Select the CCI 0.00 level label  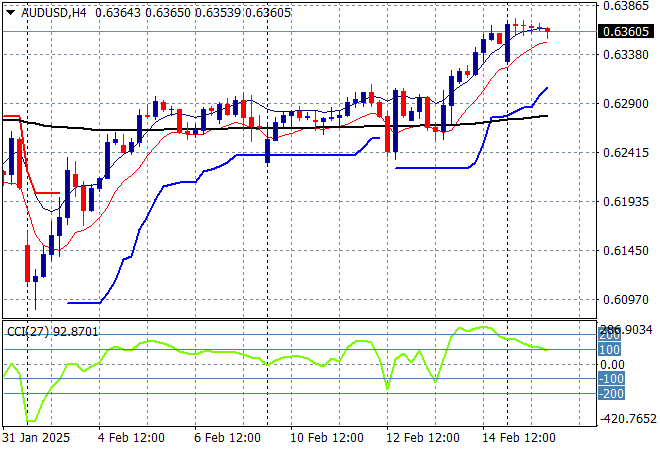tap(612, 365)
